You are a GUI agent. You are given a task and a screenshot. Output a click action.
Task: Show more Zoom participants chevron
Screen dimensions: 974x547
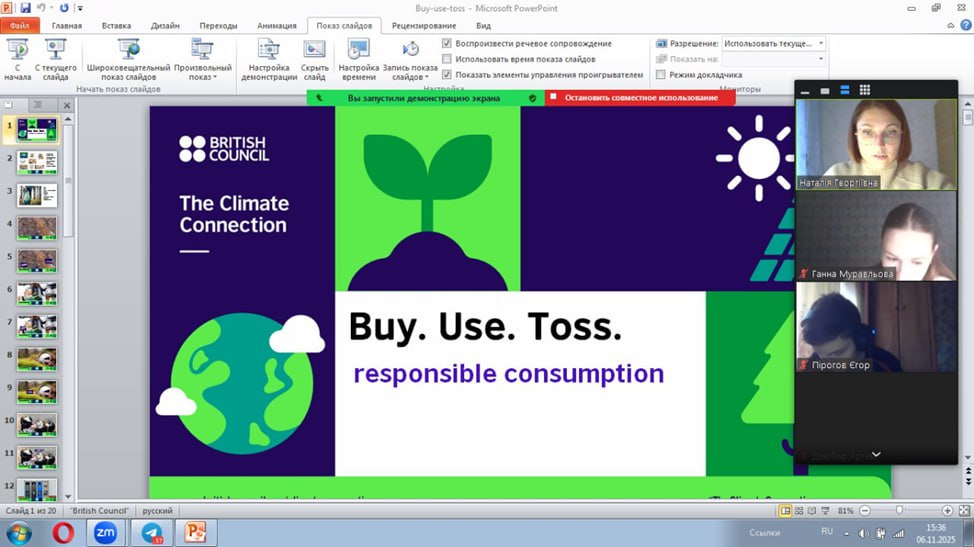pyautogui.click(x=876, y=454)
